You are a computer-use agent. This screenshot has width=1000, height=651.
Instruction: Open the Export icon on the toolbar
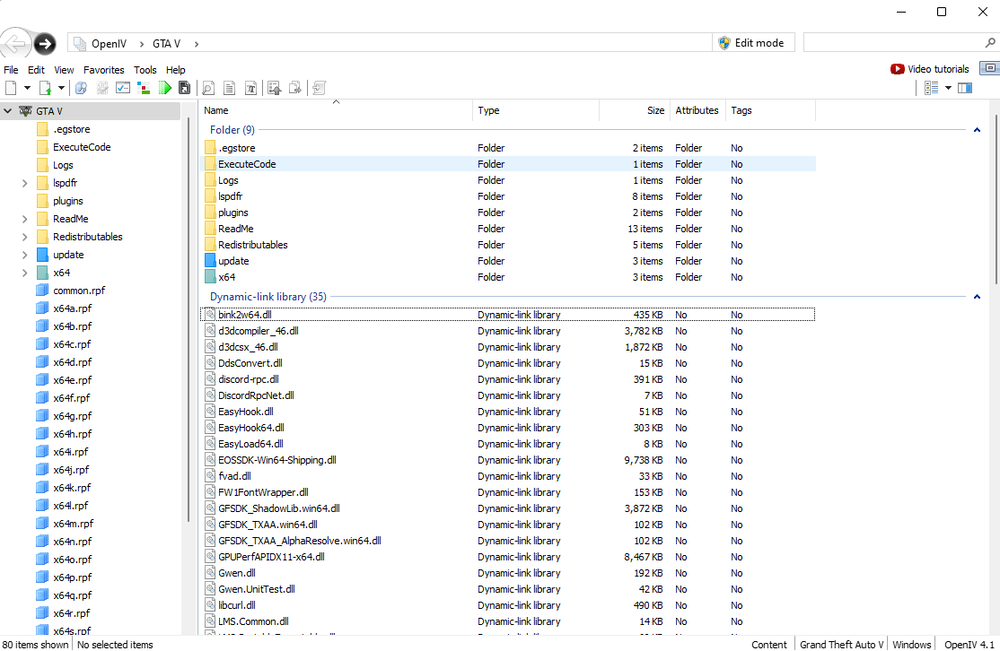pyautogui.click(x=274, y=88)
